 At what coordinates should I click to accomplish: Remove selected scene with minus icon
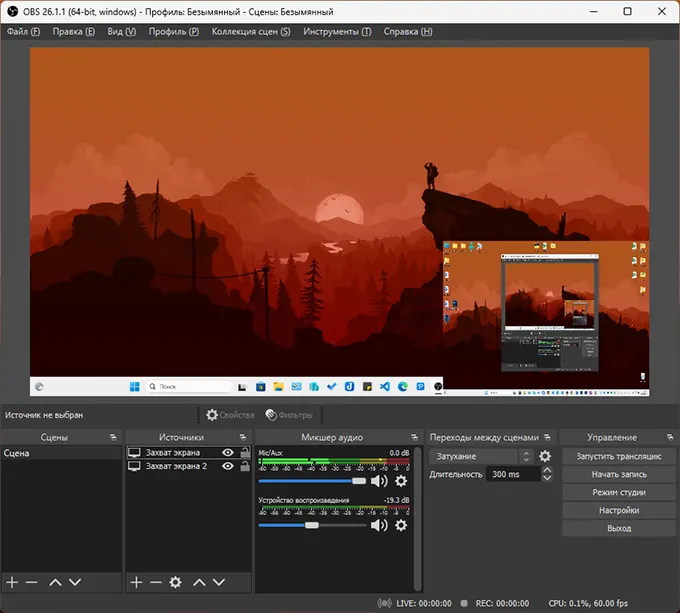coord(31,582)
